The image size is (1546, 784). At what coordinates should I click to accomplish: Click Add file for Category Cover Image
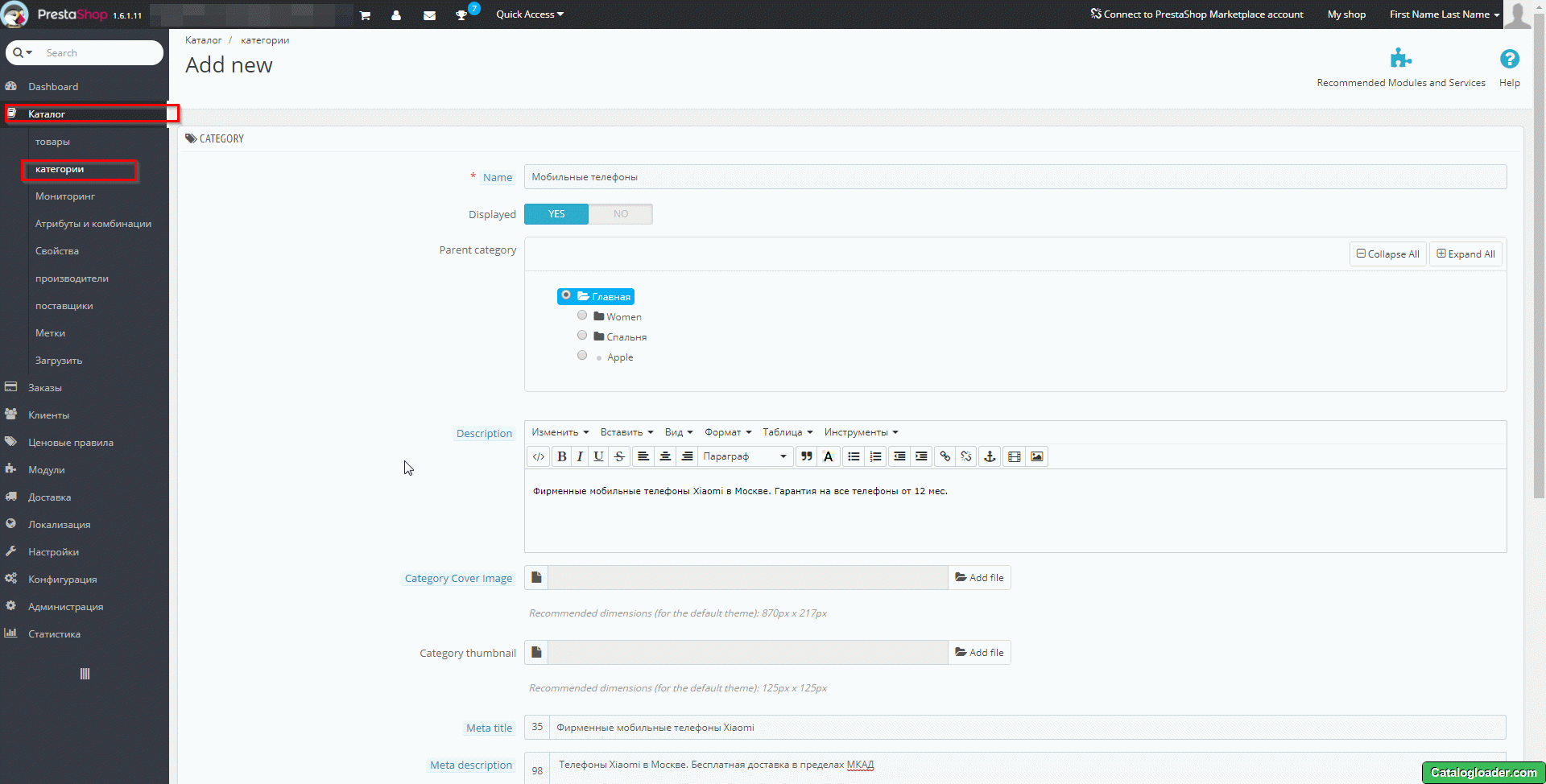pyautogui.click(x=979, y=578)
